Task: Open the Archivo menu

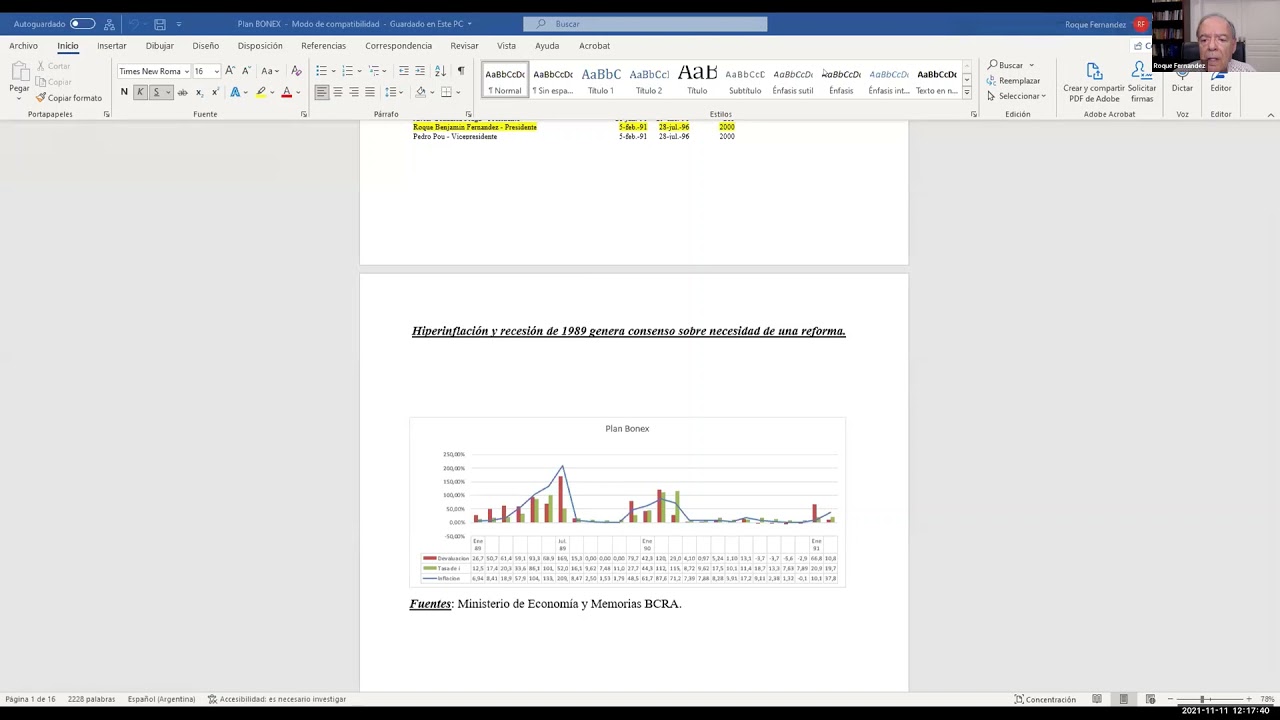Action: coord(23,46)
